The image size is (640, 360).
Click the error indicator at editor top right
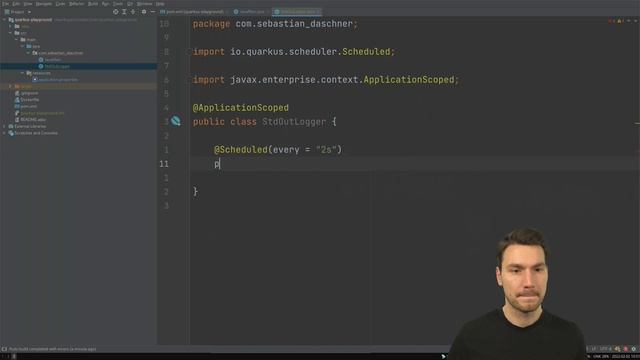click(611, 20)
